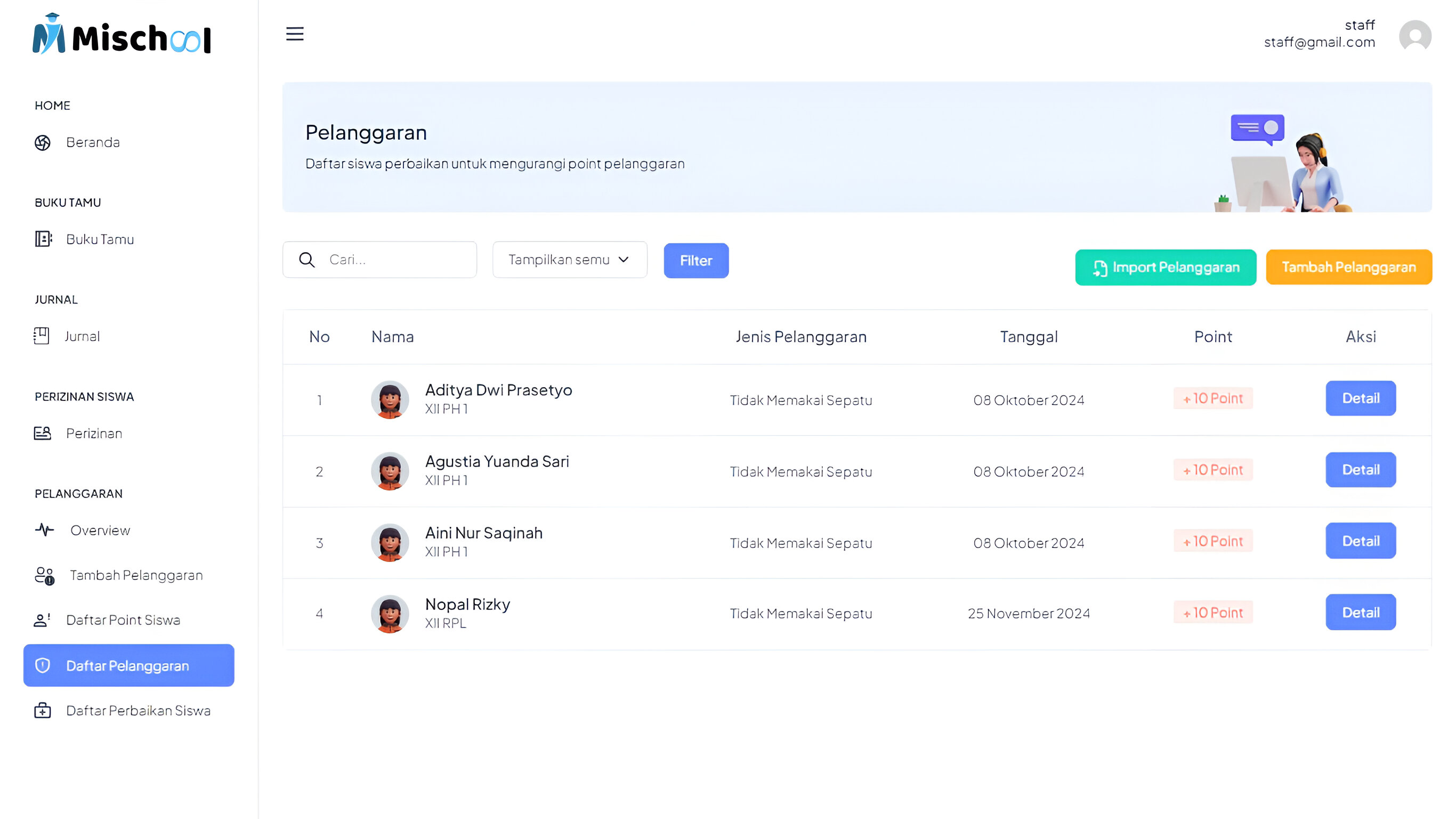Click the Buku Tamu book icon
Viewport: 1456px width, 819px height.
click(43, 239)
